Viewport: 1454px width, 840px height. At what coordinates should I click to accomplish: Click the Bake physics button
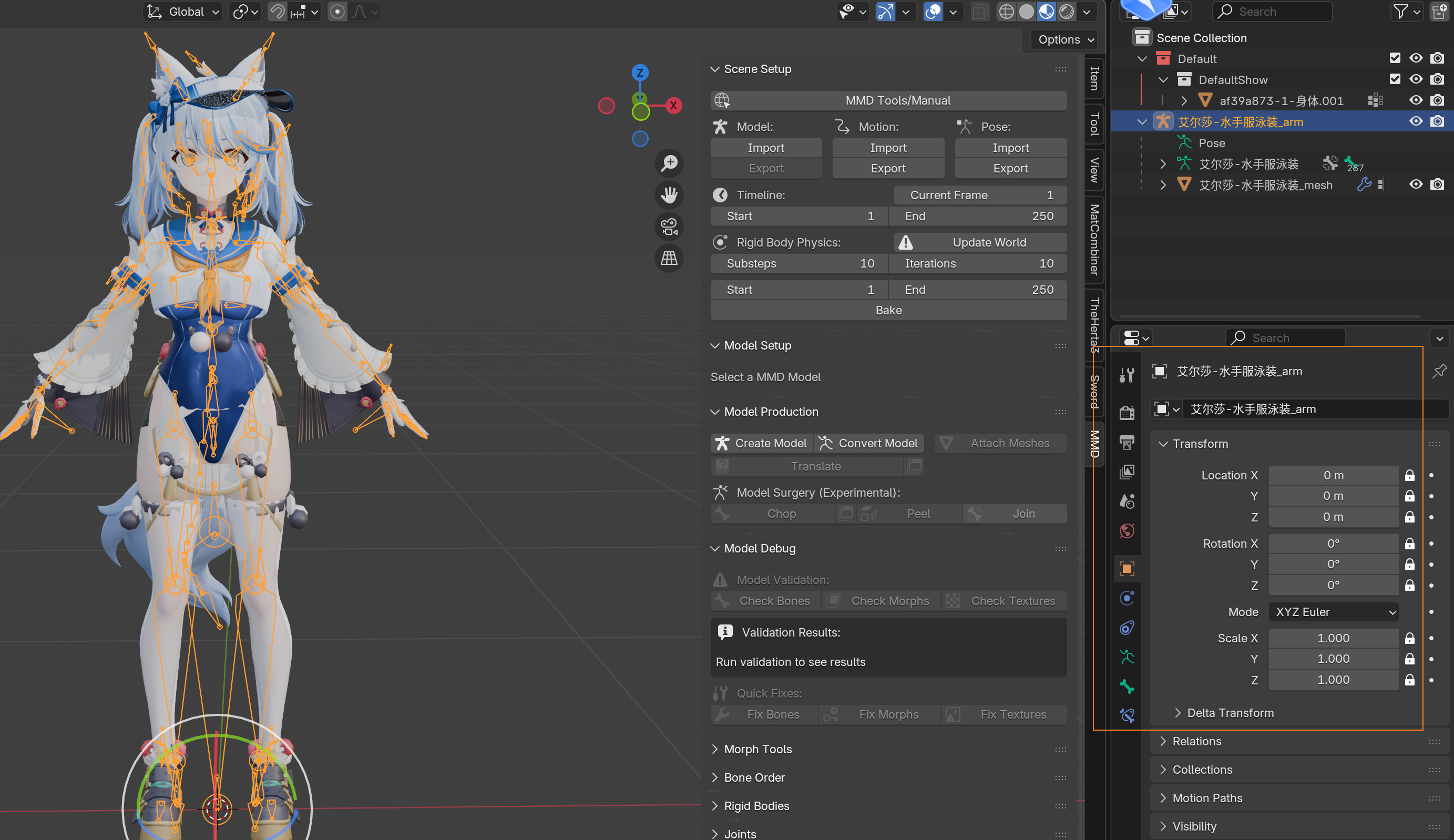pyautogui.click(x=888, y=310)
